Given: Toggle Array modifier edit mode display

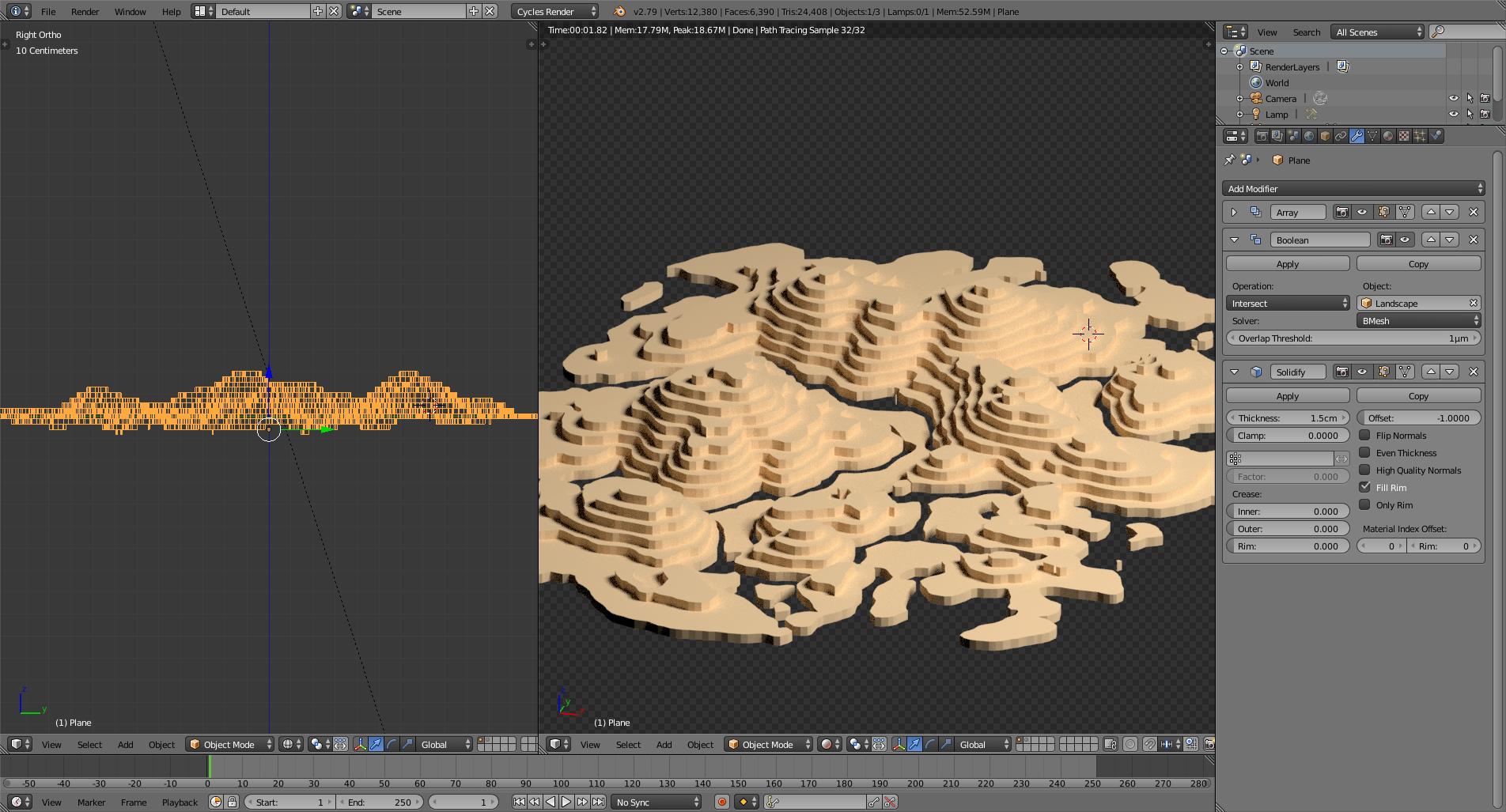Looking at the screenshot, I should [x=1383, y=212].
